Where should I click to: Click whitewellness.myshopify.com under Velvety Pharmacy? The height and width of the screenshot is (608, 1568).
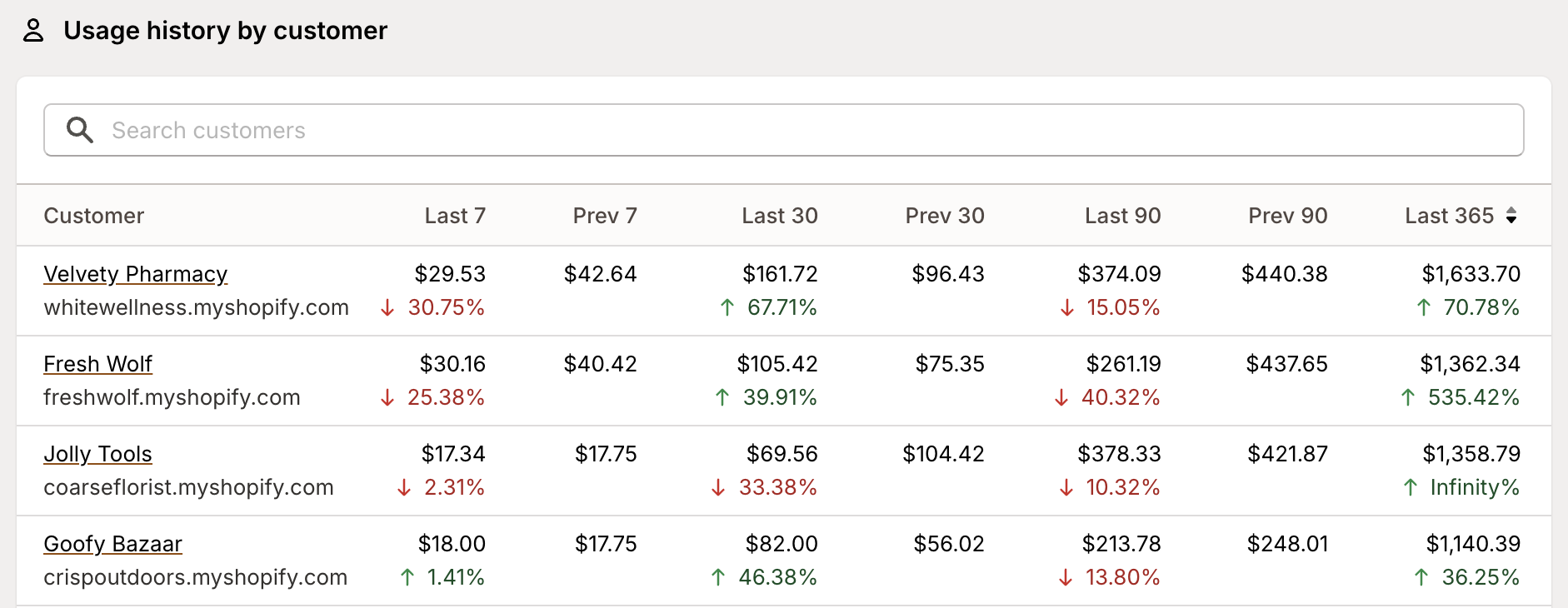pos(196,307)
